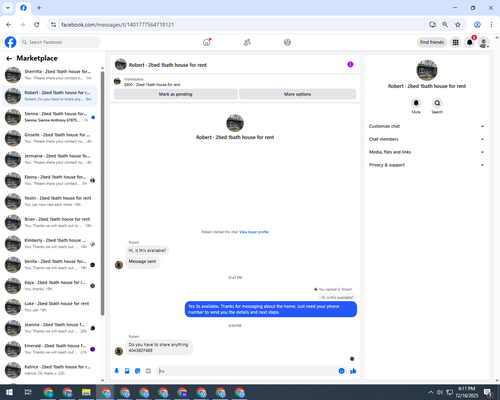Open the Windows Start menu
The width and height of the screenshot is (500, 400).
point(9,392)
